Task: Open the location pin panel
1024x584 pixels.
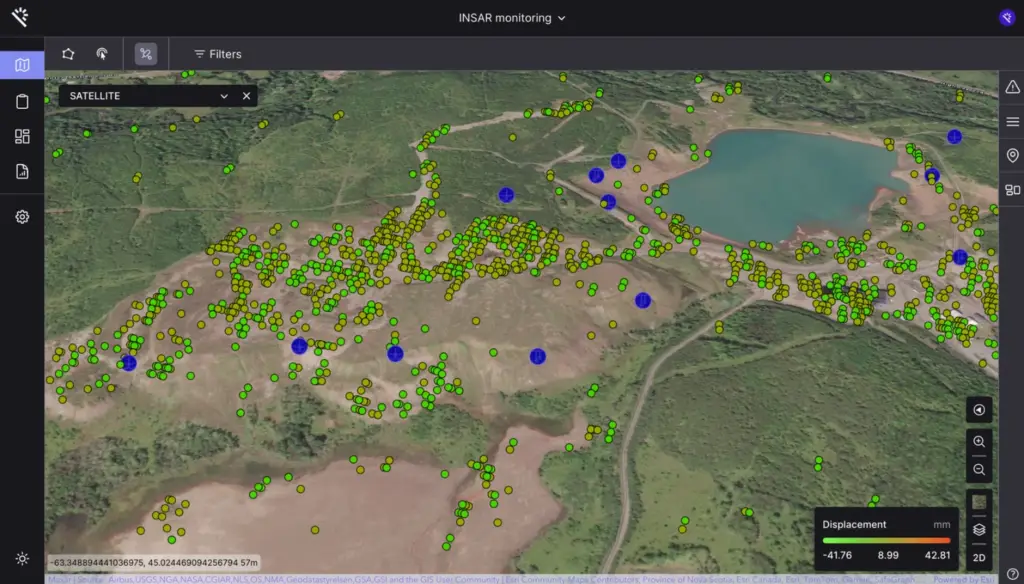Action: click(1012, 155)
